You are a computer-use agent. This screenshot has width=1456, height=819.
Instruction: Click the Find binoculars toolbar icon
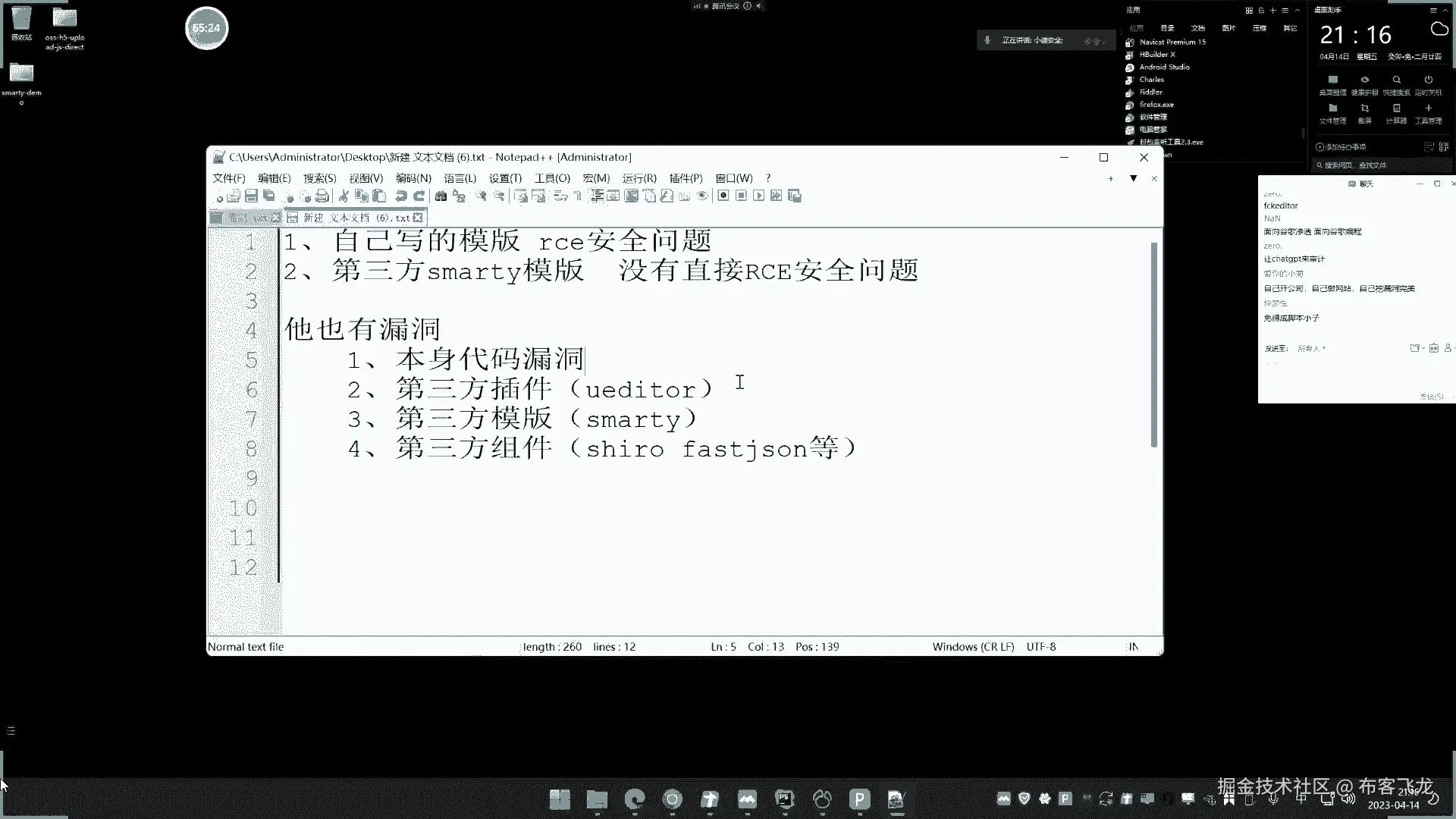coord(441,196)
